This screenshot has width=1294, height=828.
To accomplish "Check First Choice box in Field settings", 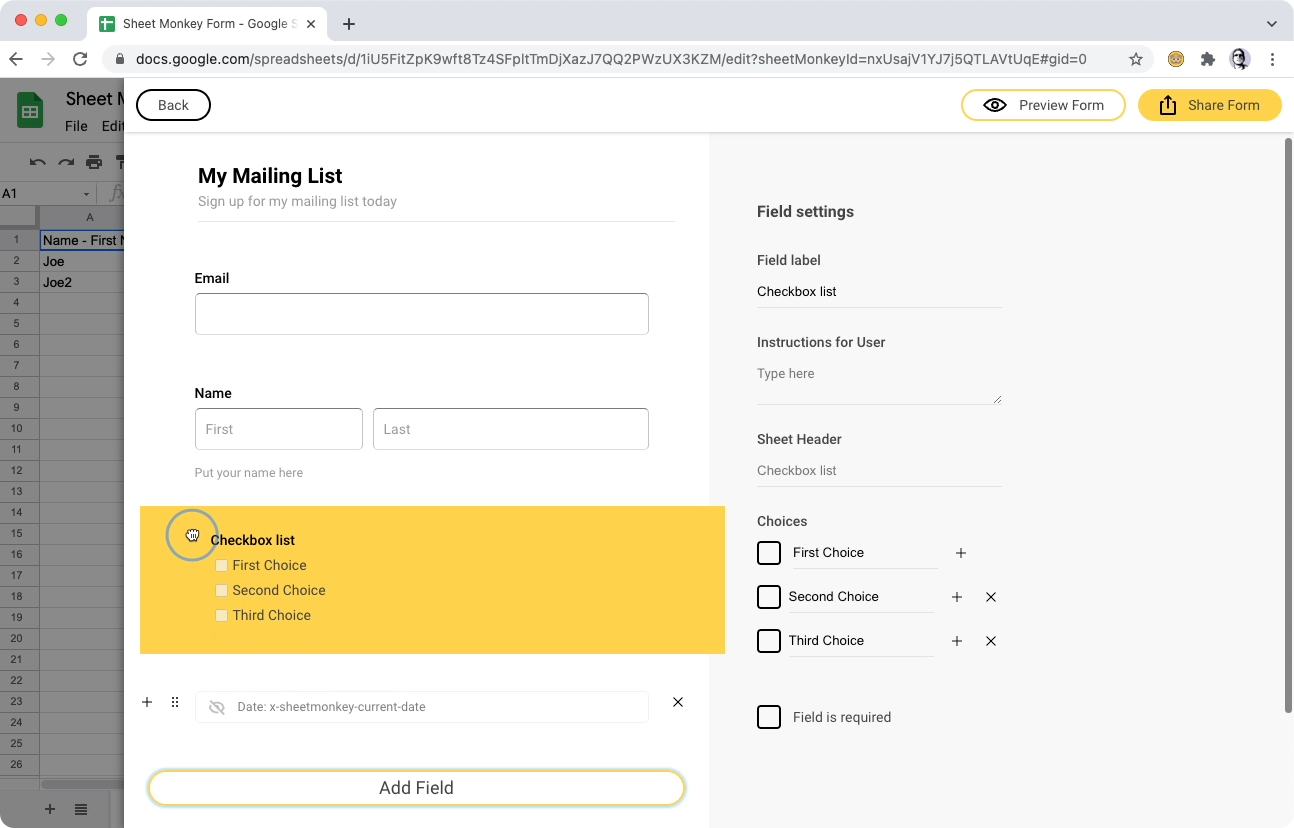I will pos(768,553).
